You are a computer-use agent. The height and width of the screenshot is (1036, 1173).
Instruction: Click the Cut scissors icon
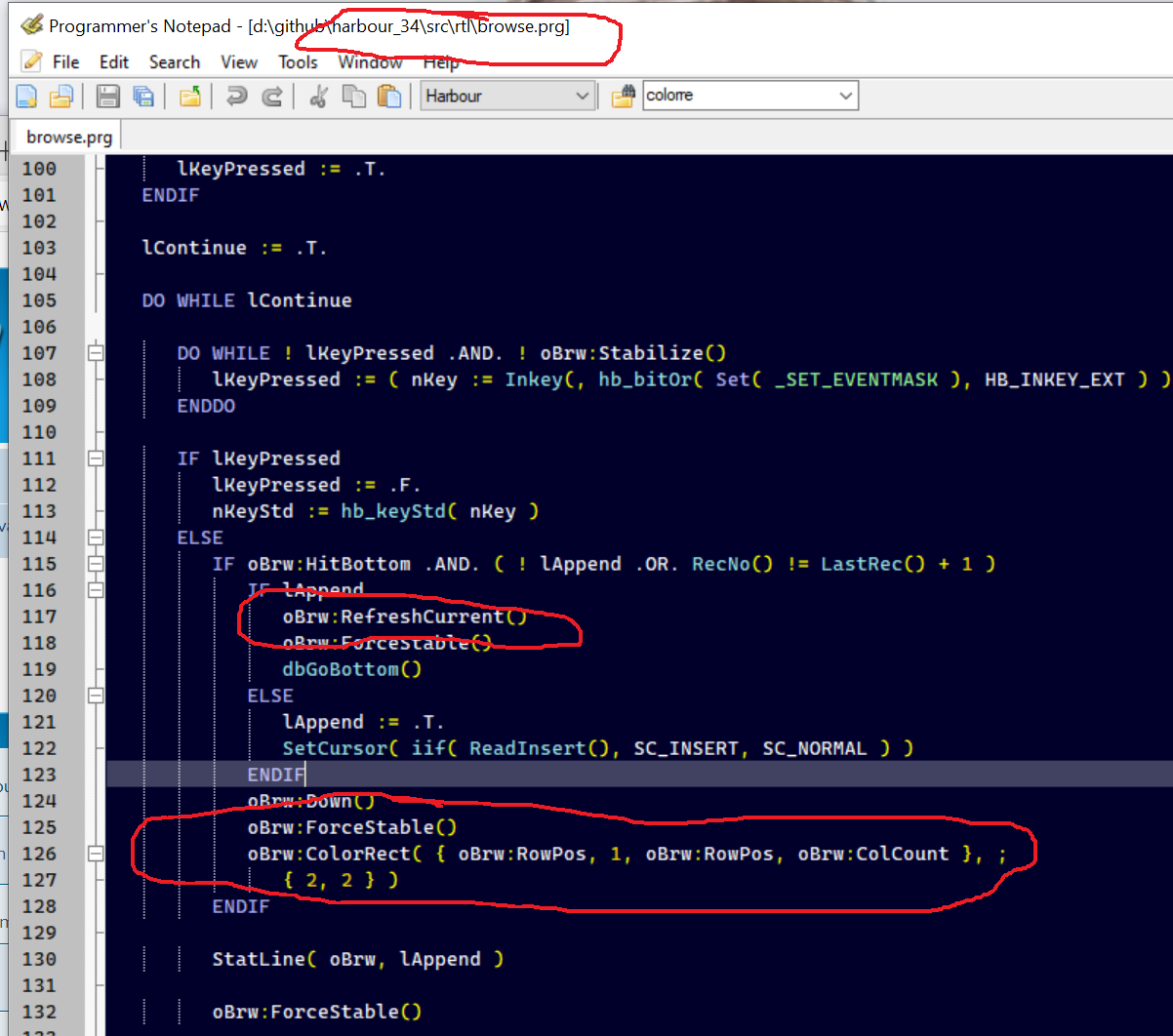[318, 96]
